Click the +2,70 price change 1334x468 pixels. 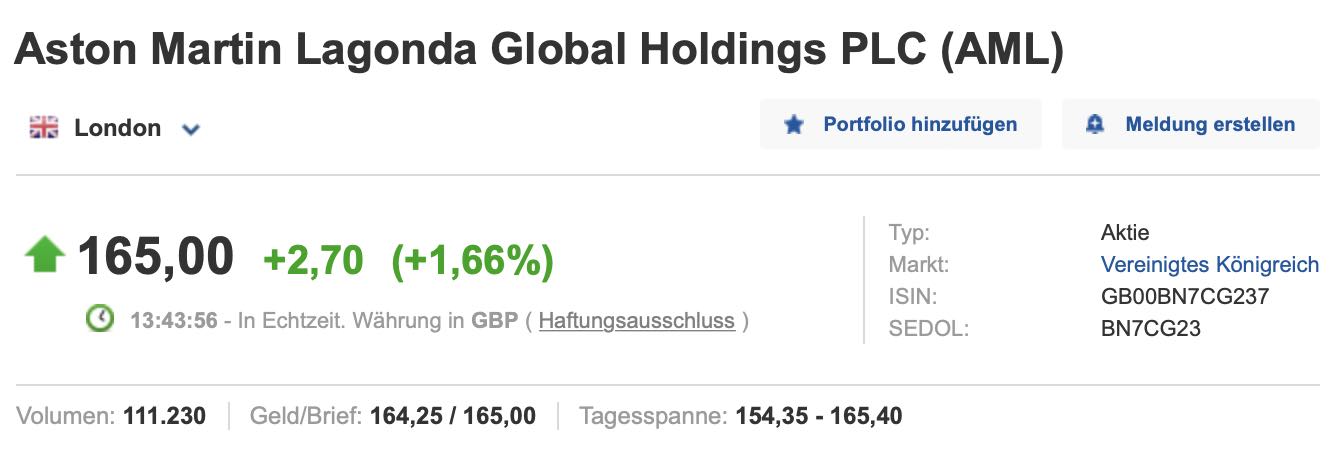click(x=313, y=260)
